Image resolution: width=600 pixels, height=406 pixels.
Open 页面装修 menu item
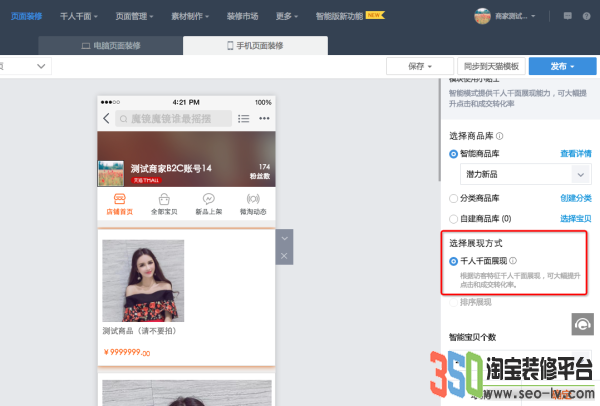click(x=26, y=16)
